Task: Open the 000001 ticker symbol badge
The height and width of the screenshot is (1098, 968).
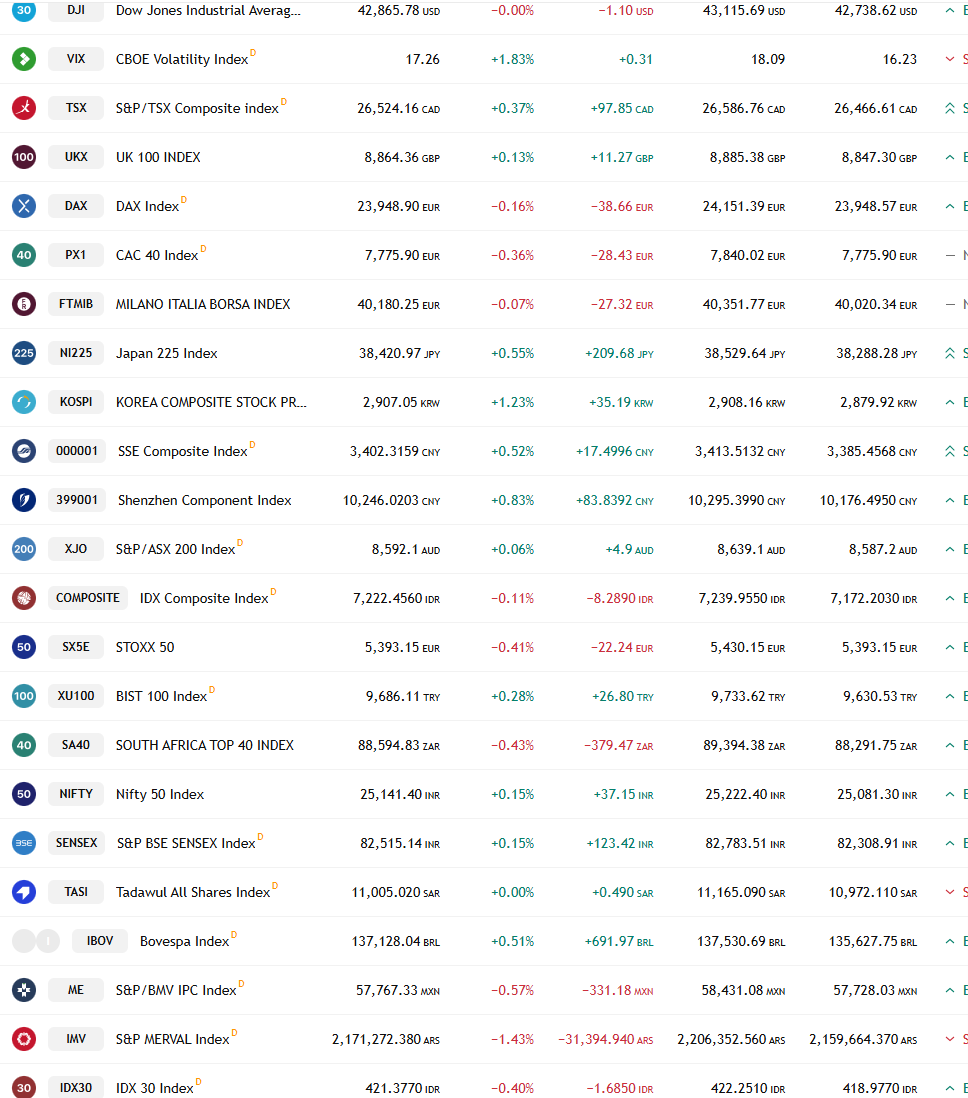Action: 77,451
